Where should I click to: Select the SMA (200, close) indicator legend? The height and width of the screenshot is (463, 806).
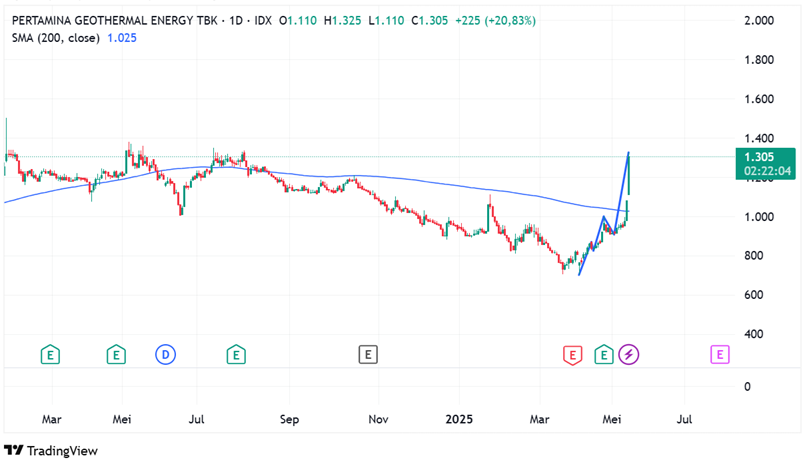tap(56, 38)
